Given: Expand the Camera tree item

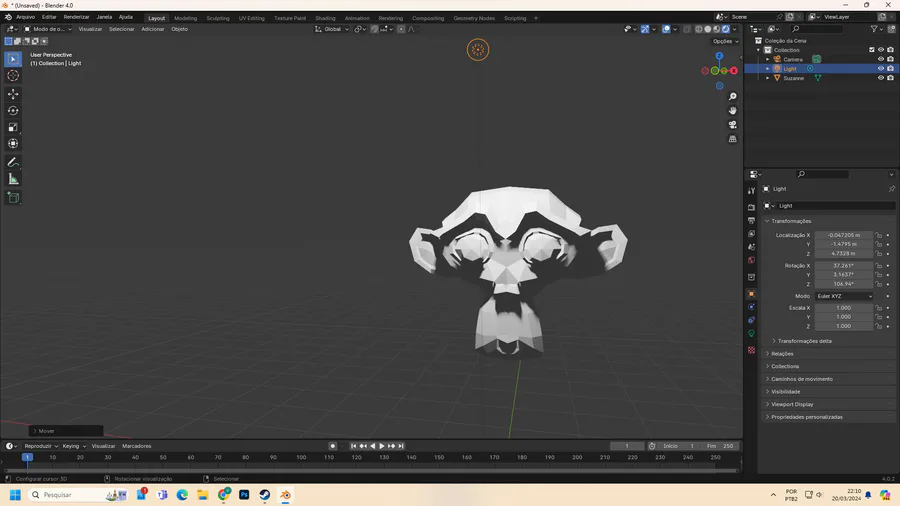Looking at the screenshot, I should [767, 59].
